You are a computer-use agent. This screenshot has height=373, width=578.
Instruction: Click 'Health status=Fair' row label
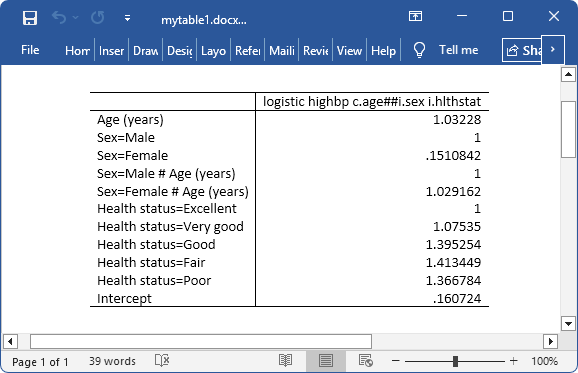click(x=151, y=263)
